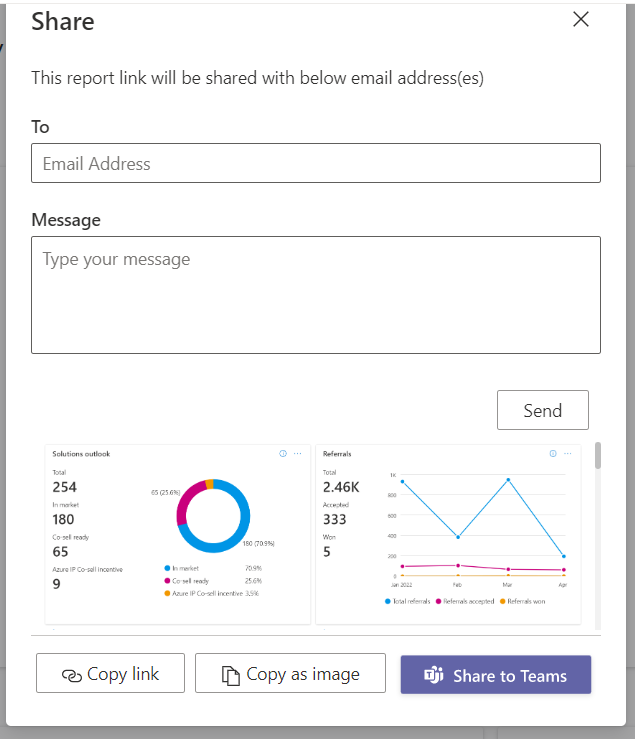The image size is (635, 739).
Task: Click the Copy as image document icon
Action: (231, 675)
